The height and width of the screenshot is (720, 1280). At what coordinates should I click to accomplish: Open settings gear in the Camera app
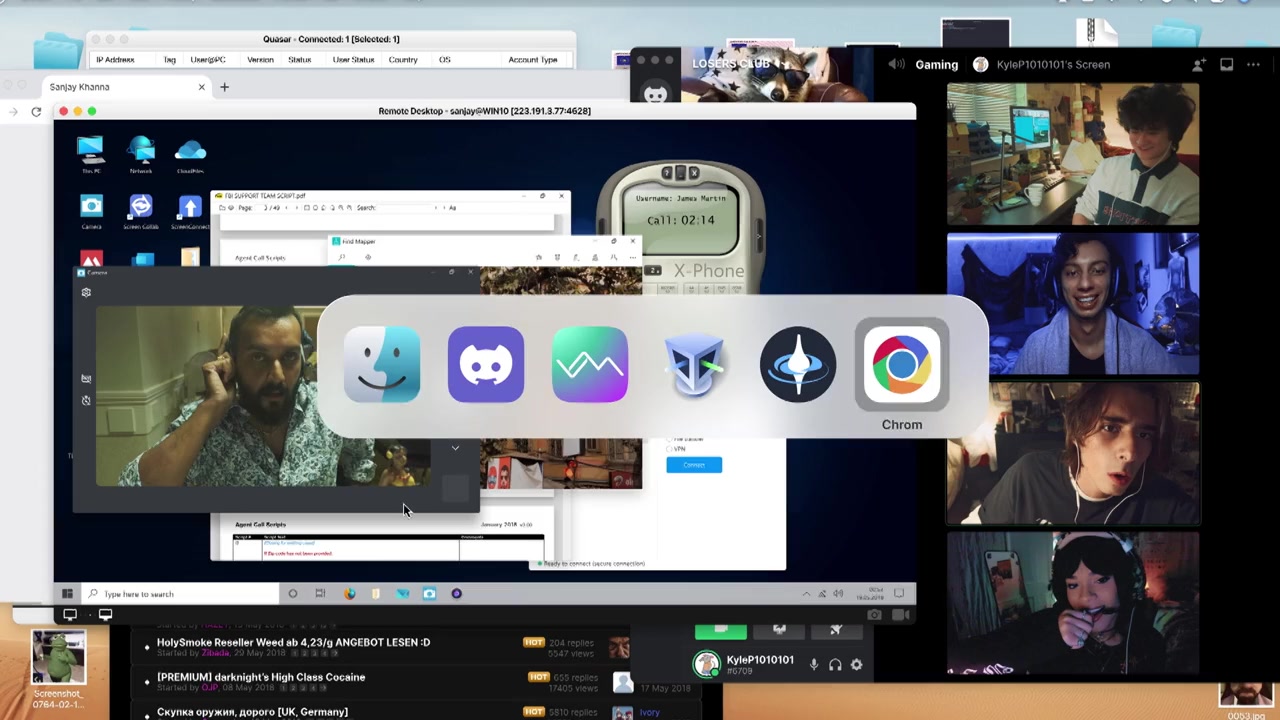coord(86,292)
